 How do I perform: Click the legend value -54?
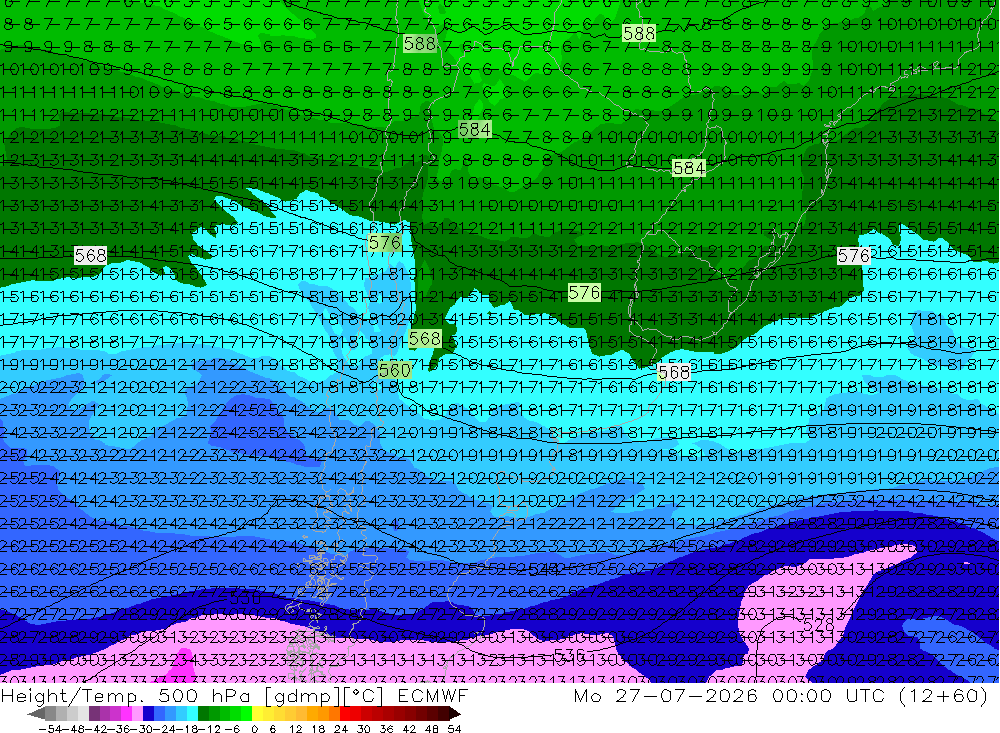pos(50,729)
